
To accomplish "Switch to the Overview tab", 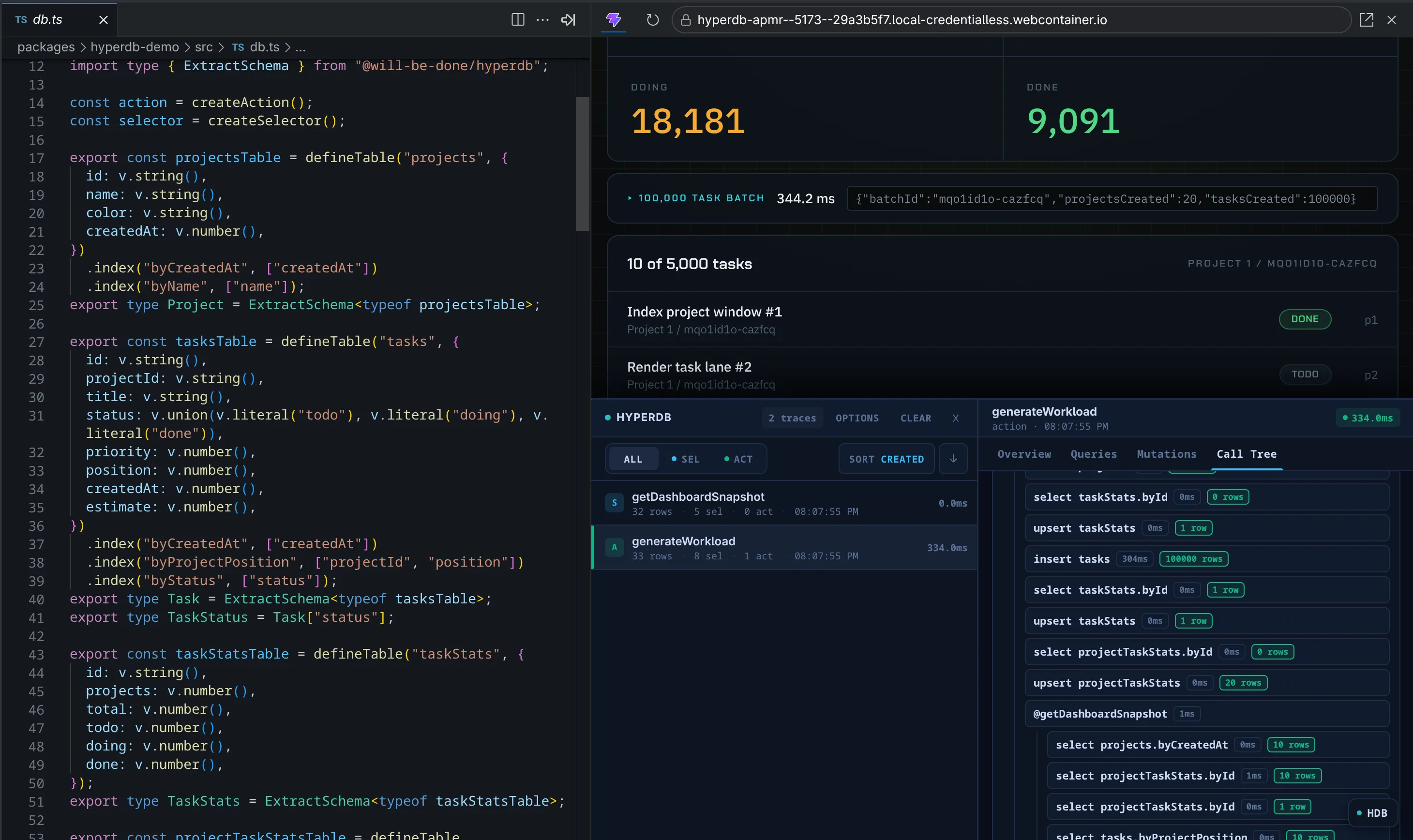I will (x=1023, y=454).
